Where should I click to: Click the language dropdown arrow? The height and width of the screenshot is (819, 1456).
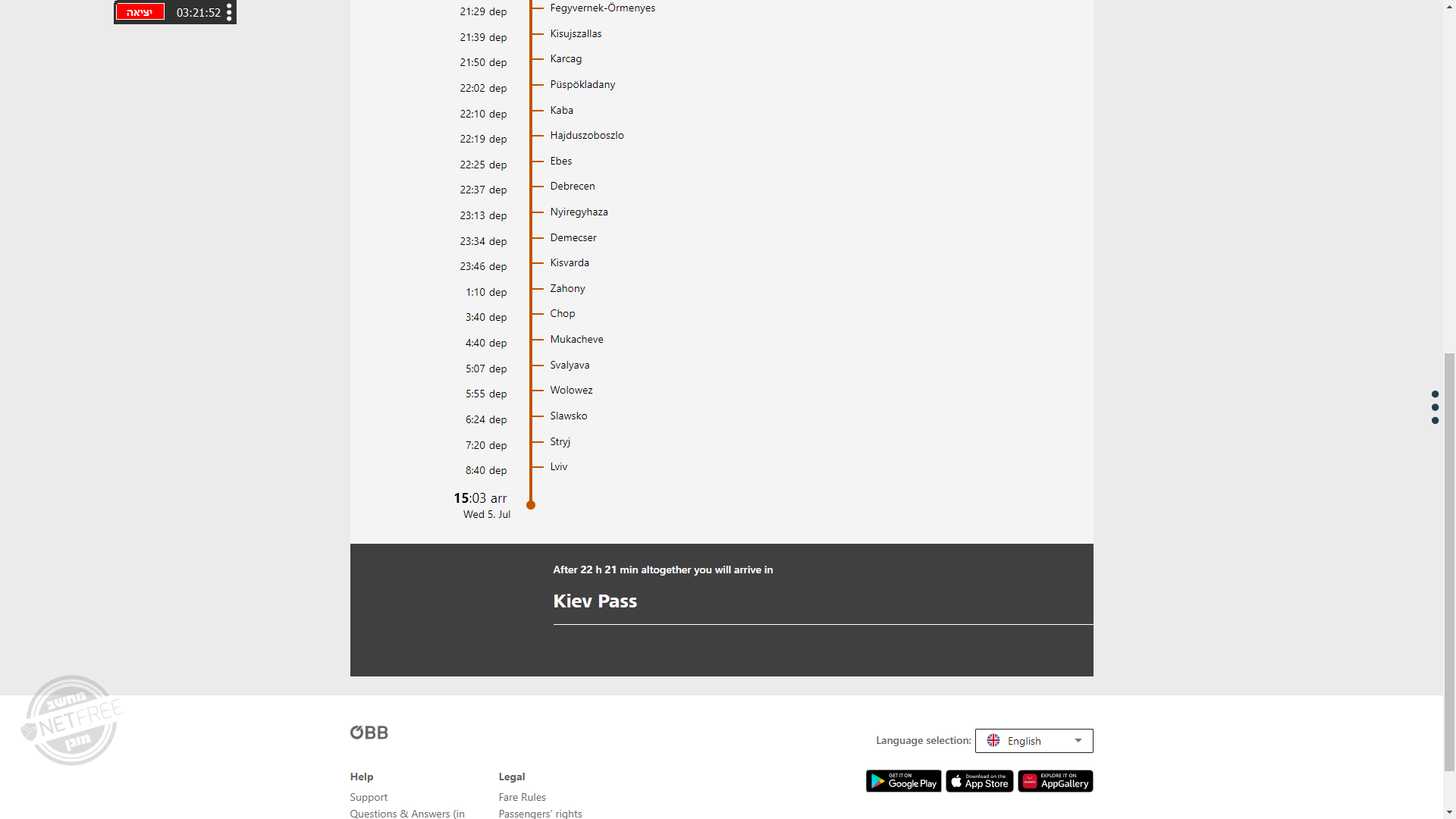[1078, 741]
